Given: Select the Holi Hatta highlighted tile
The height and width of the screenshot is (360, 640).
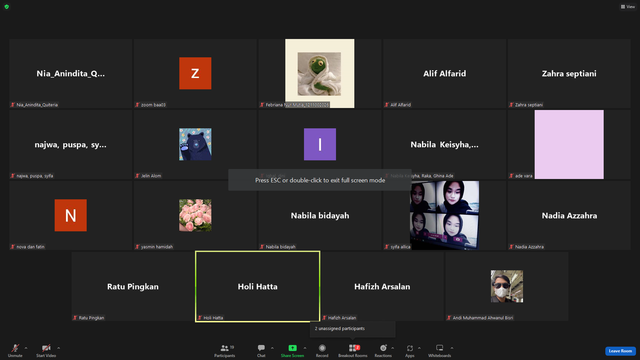Looking at the screenshot, I should (258, 287).
